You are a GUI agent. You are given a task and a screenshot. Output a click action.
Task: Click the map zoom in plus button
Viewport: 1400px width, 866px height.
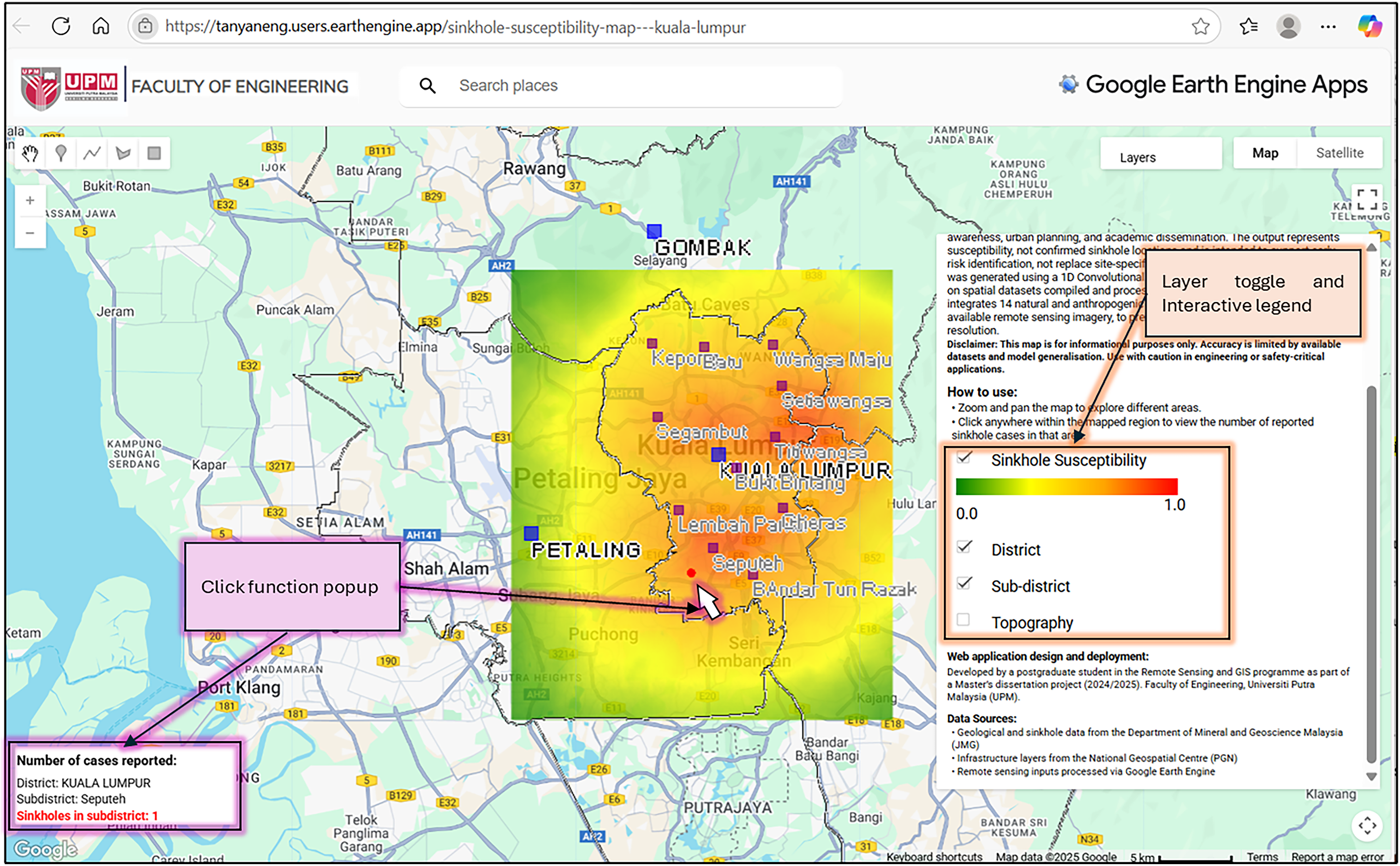[x=30, y=200]
